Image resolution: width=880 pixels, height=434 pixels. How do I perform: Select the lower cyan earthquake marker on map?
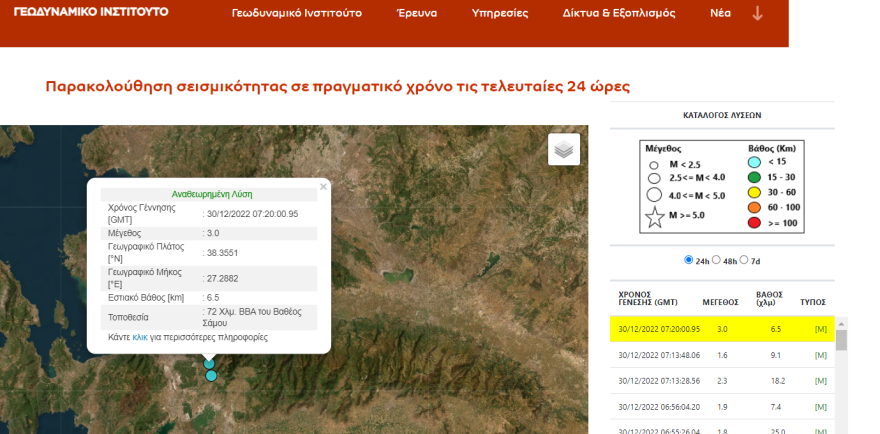coord(211,376)
